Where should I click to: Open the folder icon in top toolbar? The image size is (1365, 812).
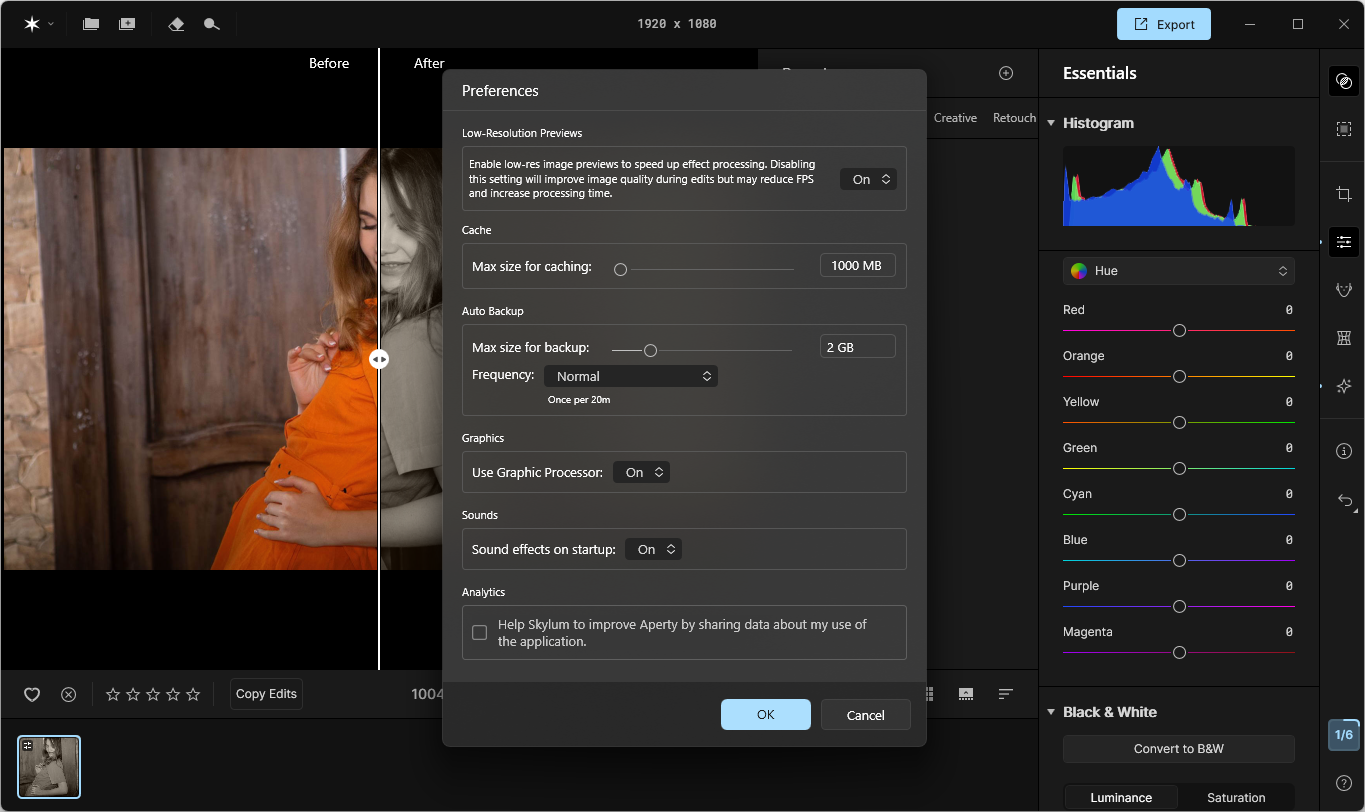click(x=91, y=24)
